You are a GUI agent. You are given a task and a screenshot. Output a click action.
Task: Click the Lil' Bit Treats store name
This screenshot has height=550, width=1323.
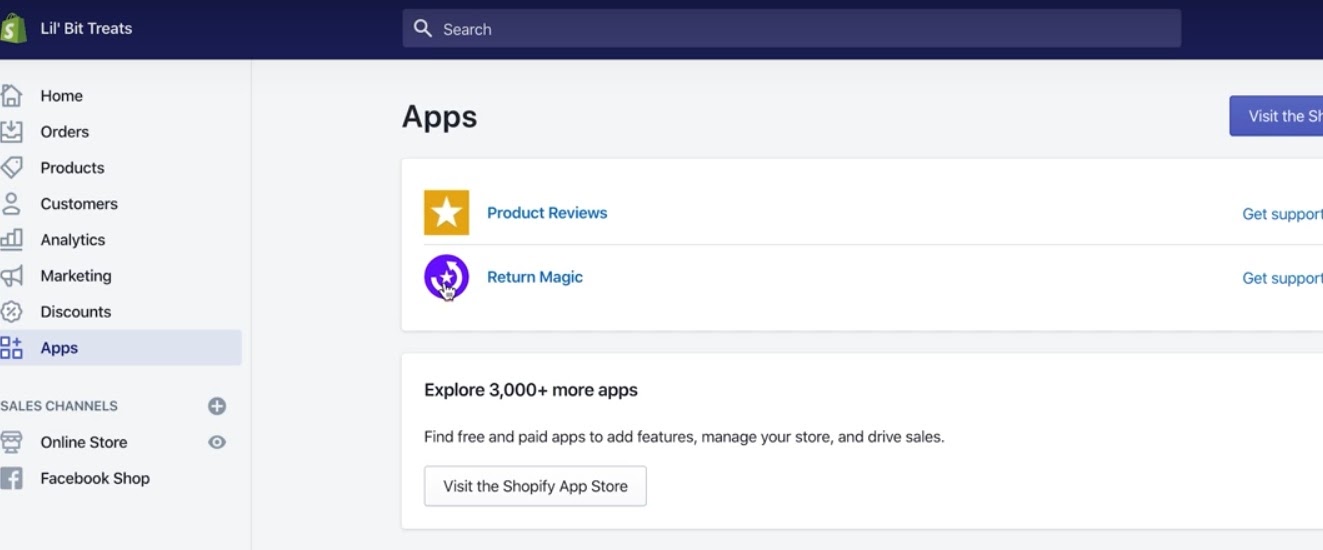point(86,28)
